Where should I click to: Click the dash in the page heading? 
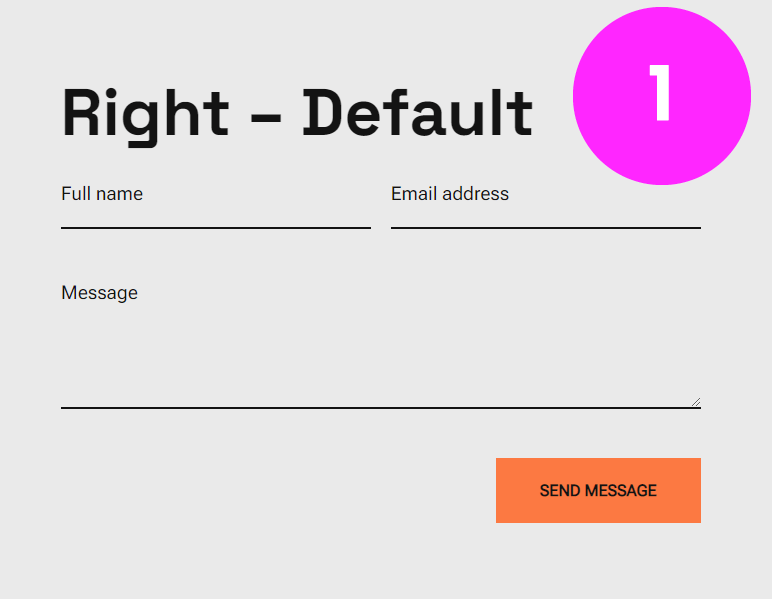266,119
